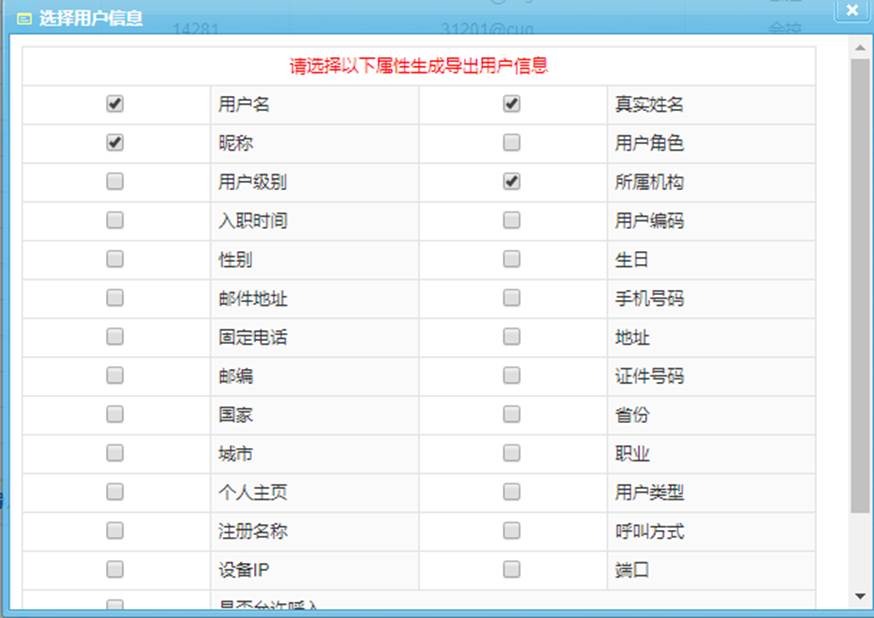Image resolution: width=874 pixels, height=618 pixels.
Task: Enable the 固定电话 checkbox
Action: pyautogui.click(x=115, y=337)
